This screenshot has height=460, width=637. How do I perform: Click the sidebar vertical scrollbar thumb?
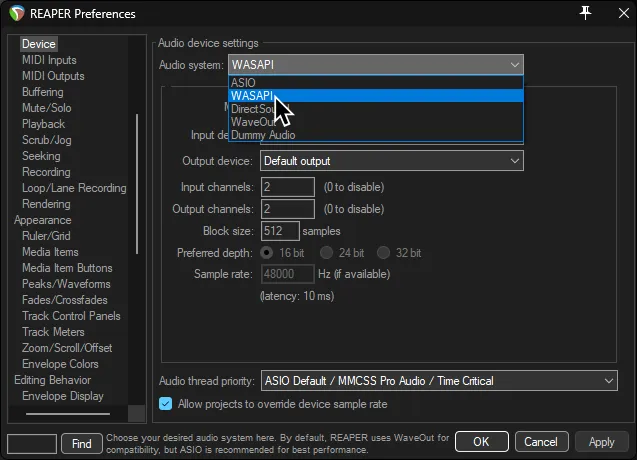[137, 184]
